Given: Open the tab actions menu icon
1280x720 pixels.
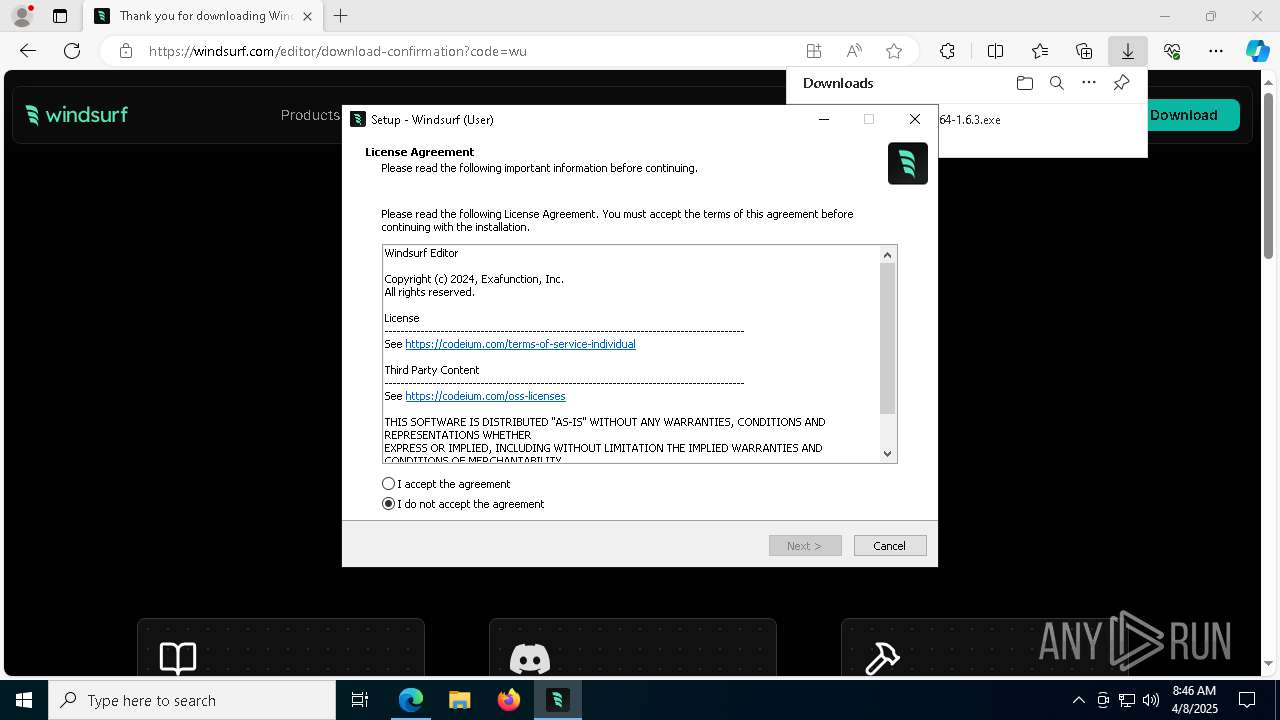Looking at the screenshot, I should (60, 16).
